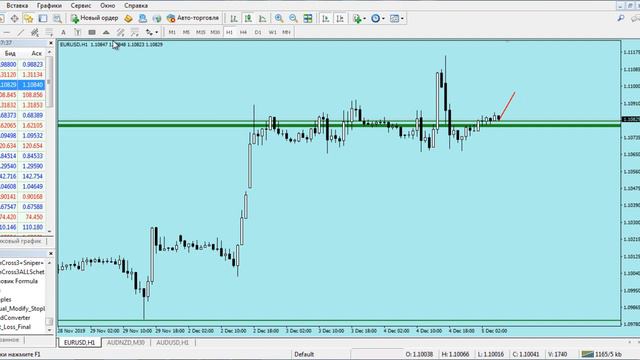Click the globe icon beside Авто-торговля
This screenshot has height=360, width=640.
(157, 18)
